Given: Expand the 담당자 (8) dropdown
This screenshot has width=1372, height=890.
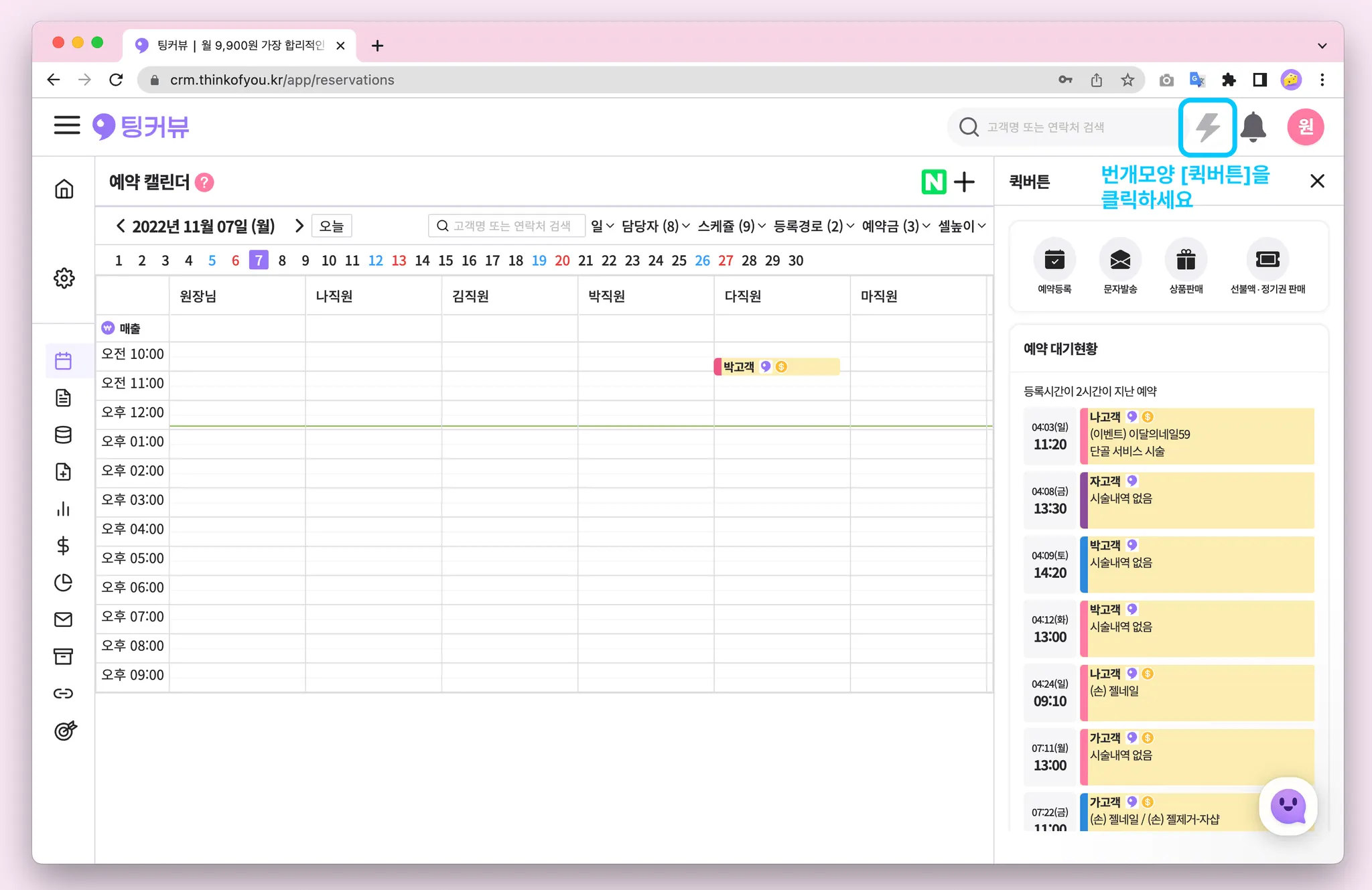Looking at the screenshot, I should pyautogui.click(x=655, y=226).
